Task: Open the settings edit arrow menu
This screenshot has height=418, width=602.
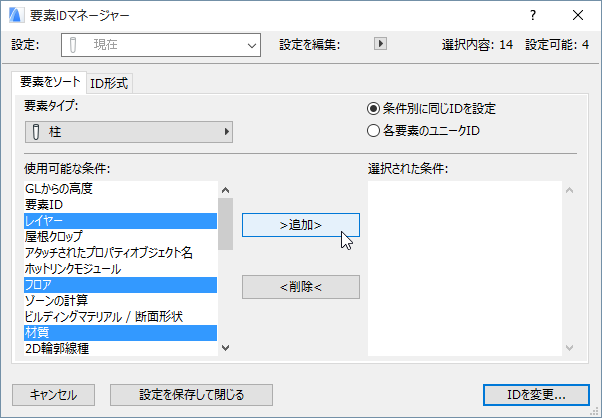Action: point(379,44)
